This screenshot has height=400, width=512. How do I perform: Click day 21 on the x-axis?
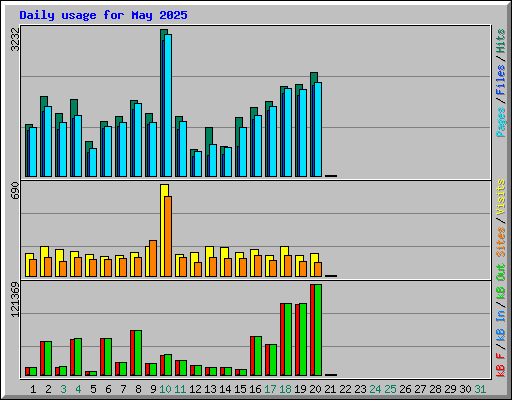click(330, 389)
